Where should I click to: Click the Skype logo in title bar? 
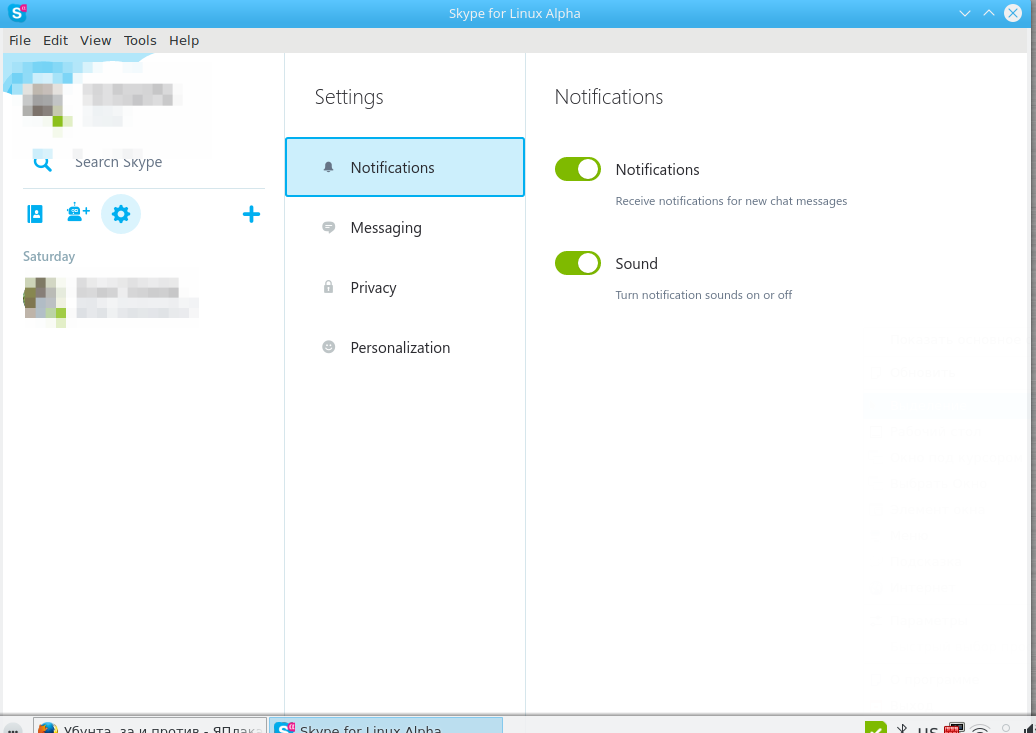pyautogui.click(x=18, y=13)
